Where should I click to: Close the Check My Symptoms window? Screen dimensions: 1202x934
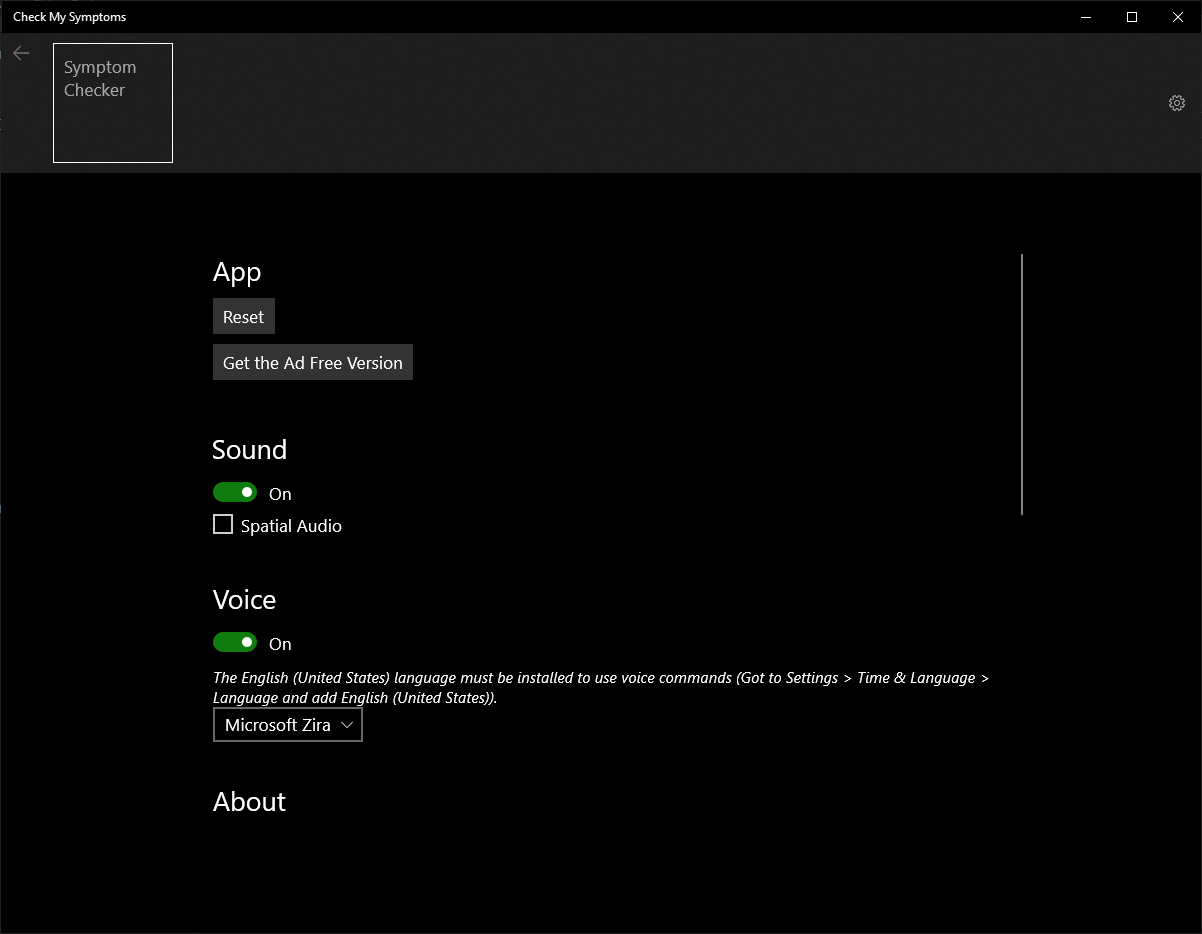pyautogui.click(x=1178, y=17)
